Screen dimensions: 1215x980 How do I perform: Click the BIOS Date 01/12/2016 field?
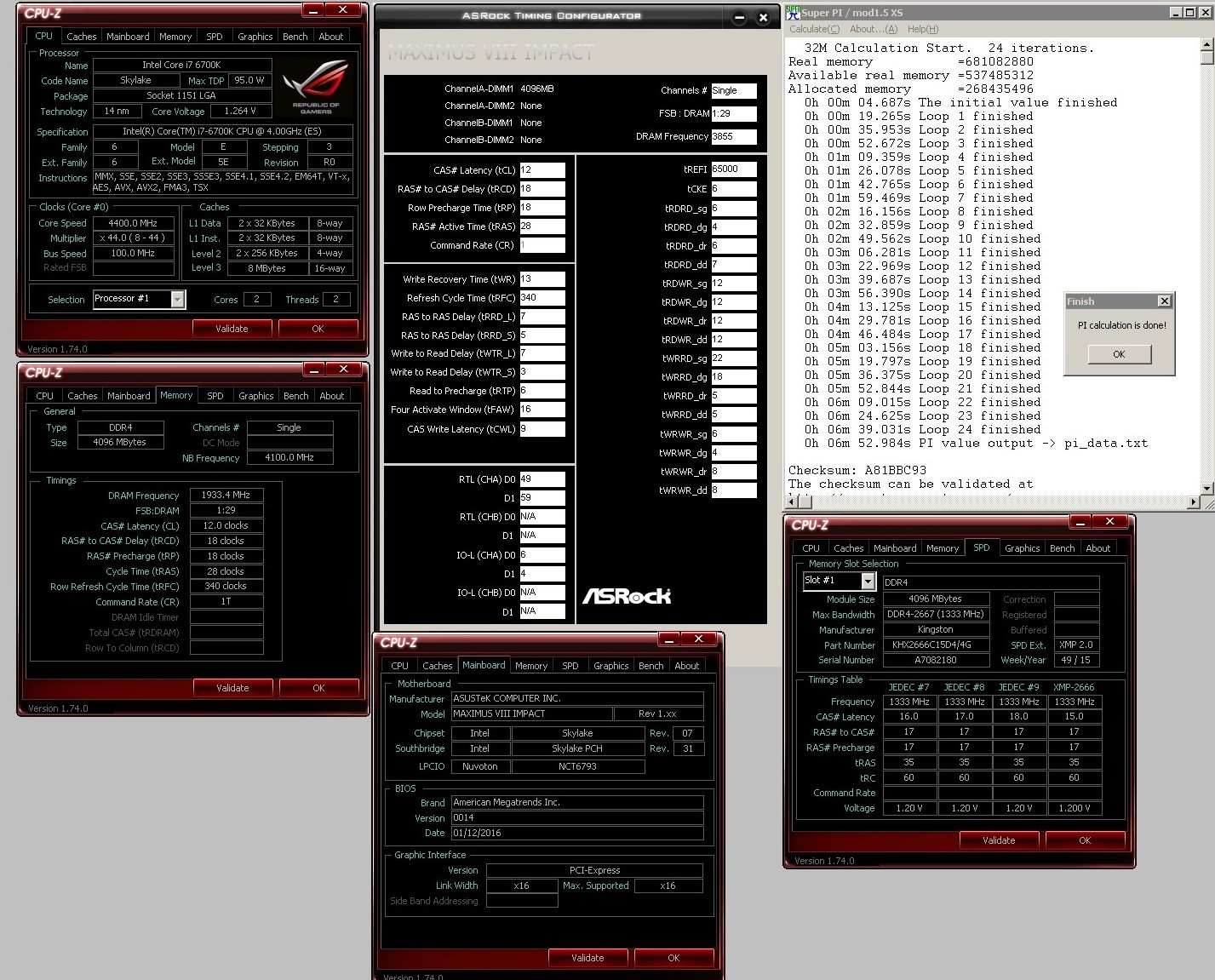click(577, 833)
